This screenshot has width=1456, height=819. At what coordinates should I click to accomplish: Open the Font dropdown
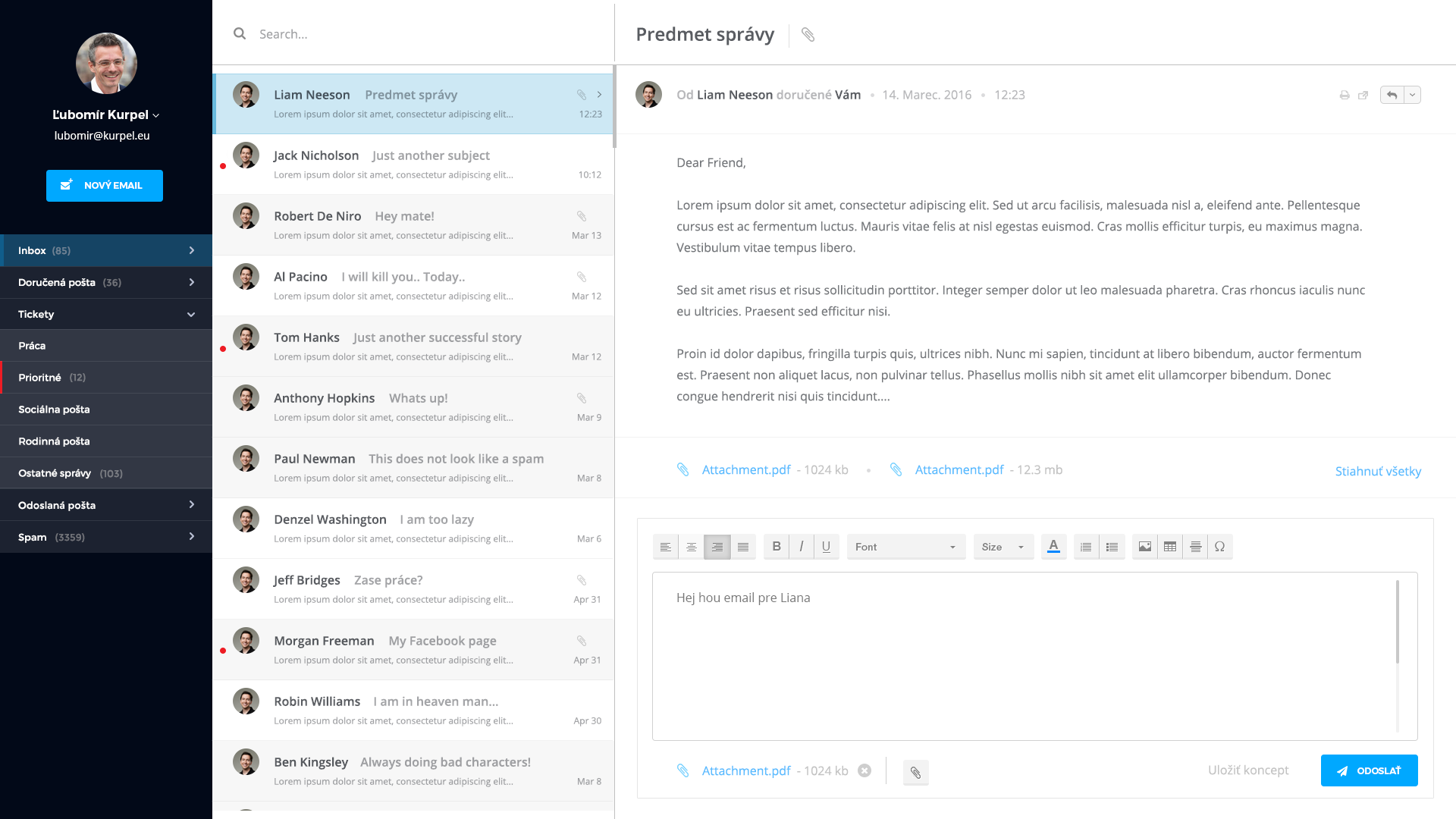click(x=905, y=547)
